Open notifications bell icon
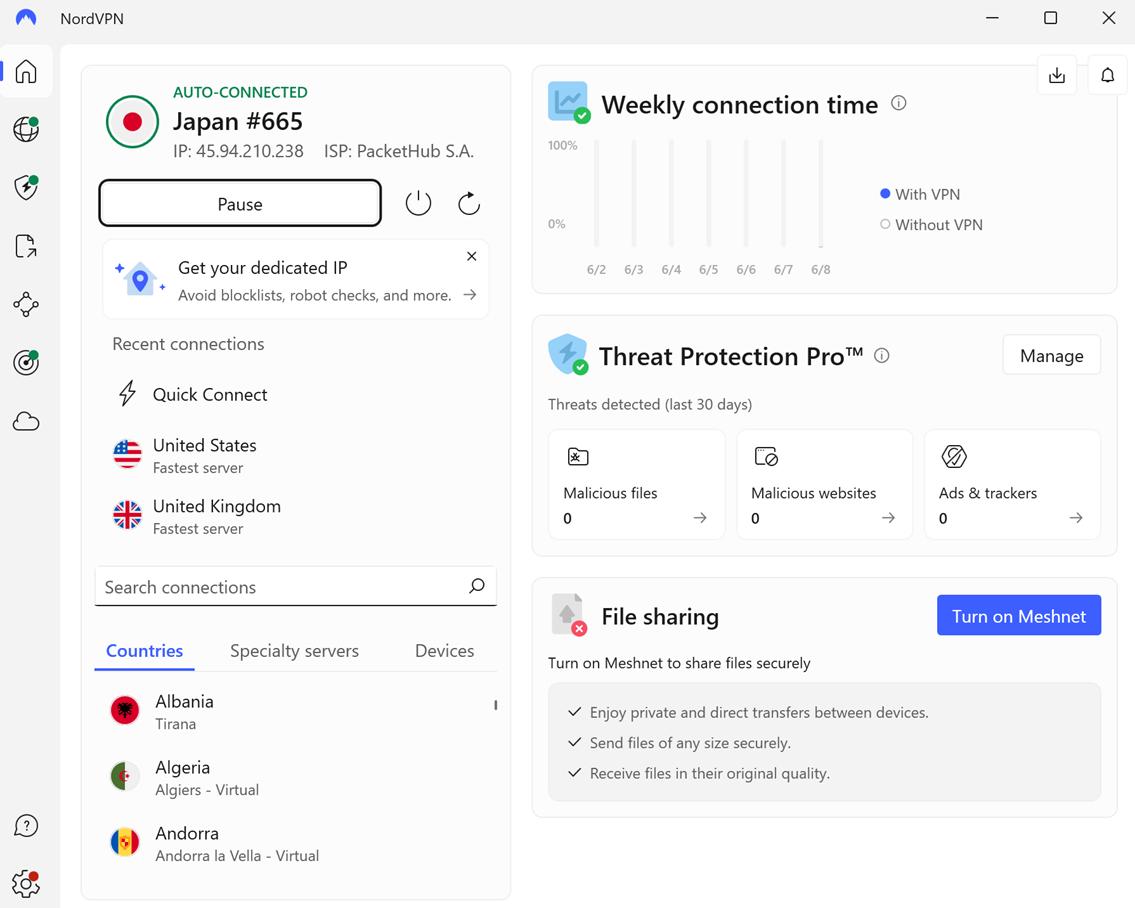The height and width of the screenshot is (908, 1135). (1107, 75)
